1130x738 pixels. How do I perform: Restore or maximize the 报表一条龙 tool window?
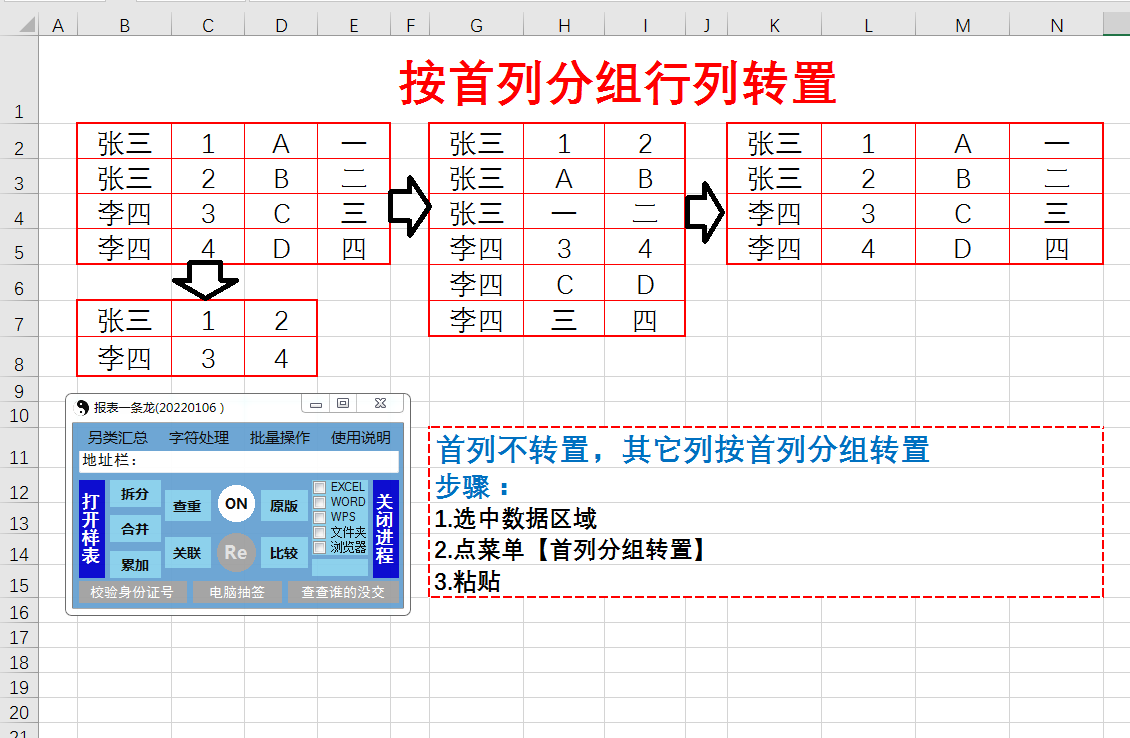pos(343,404)
